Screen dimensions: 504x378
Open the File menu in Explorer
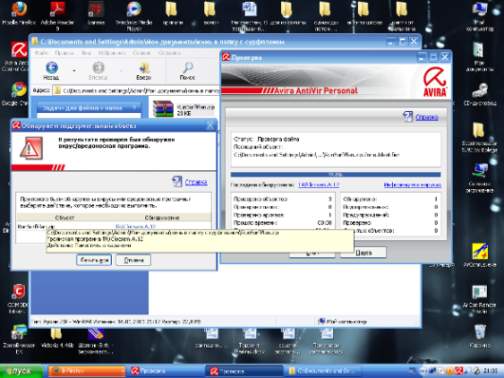click(x=41, y=53)
